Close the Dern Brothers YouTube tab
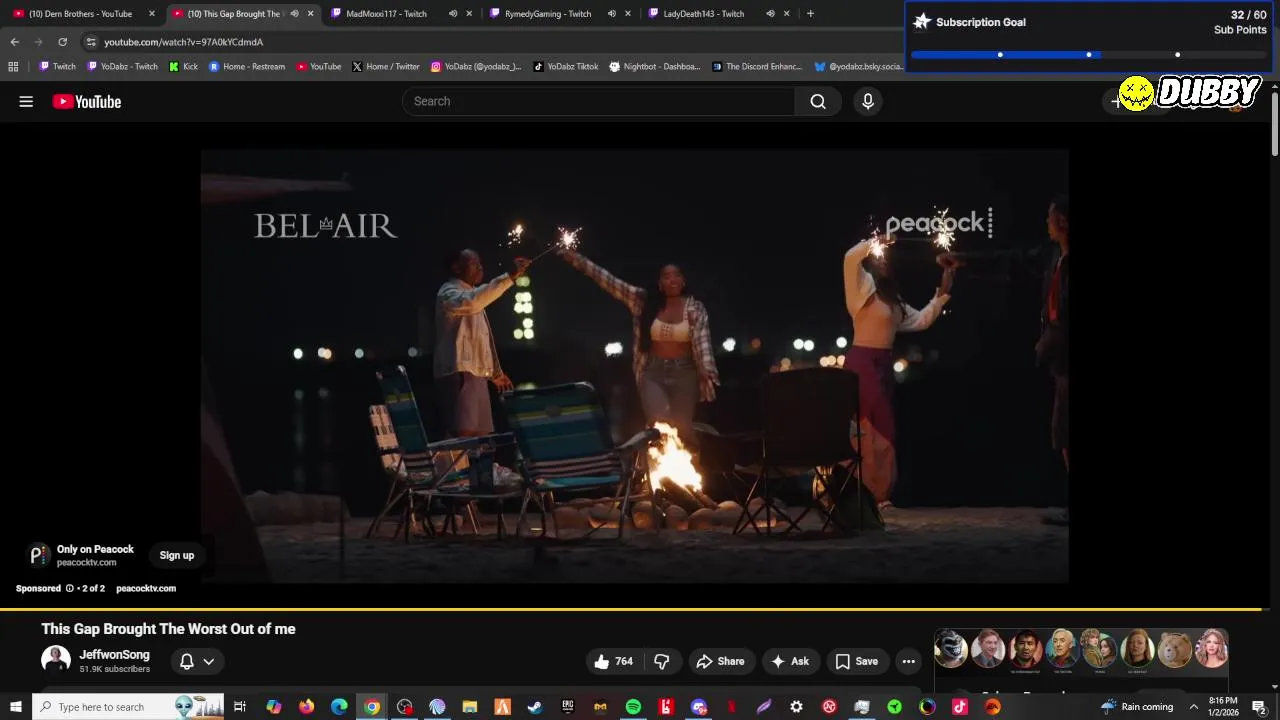This screenshot has width=1280, height=720. [152, 14]
